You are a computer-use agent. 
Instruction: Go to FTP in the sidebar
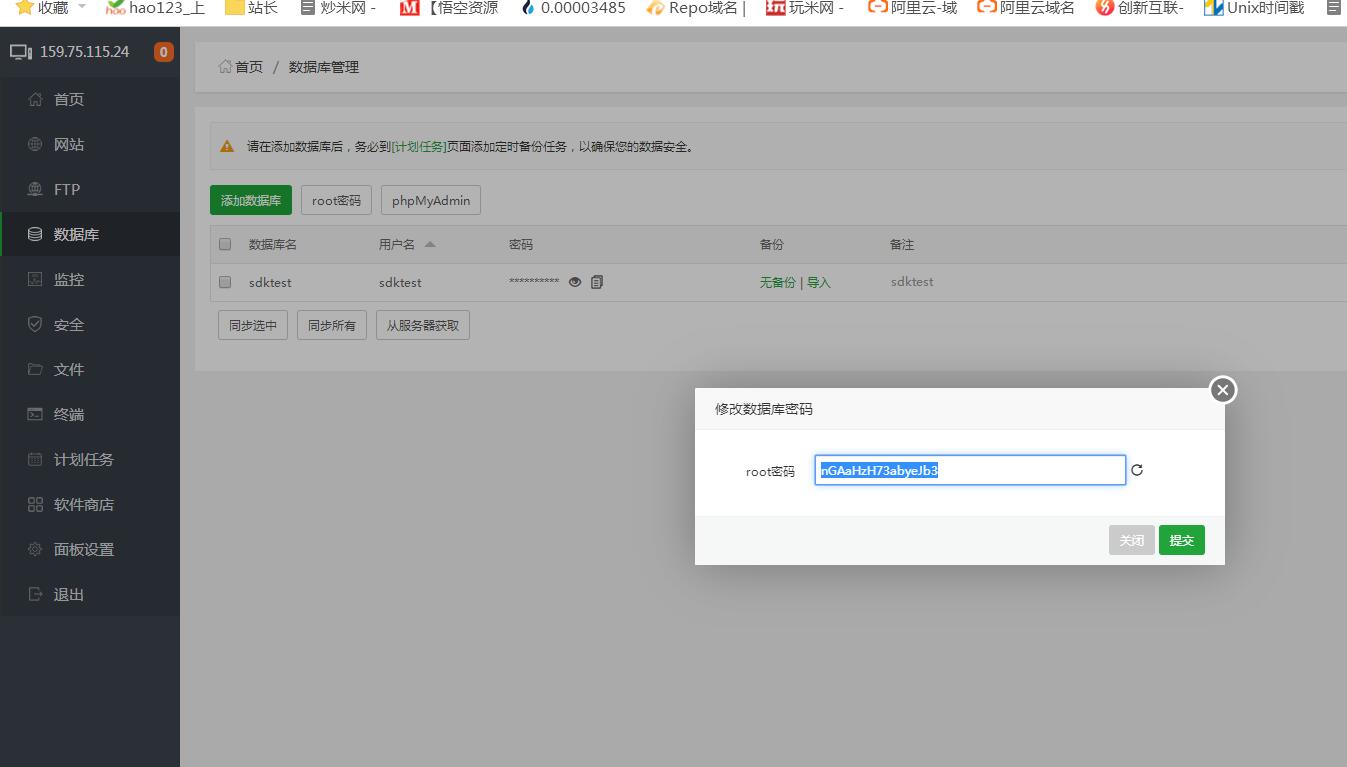coord(67,190)
